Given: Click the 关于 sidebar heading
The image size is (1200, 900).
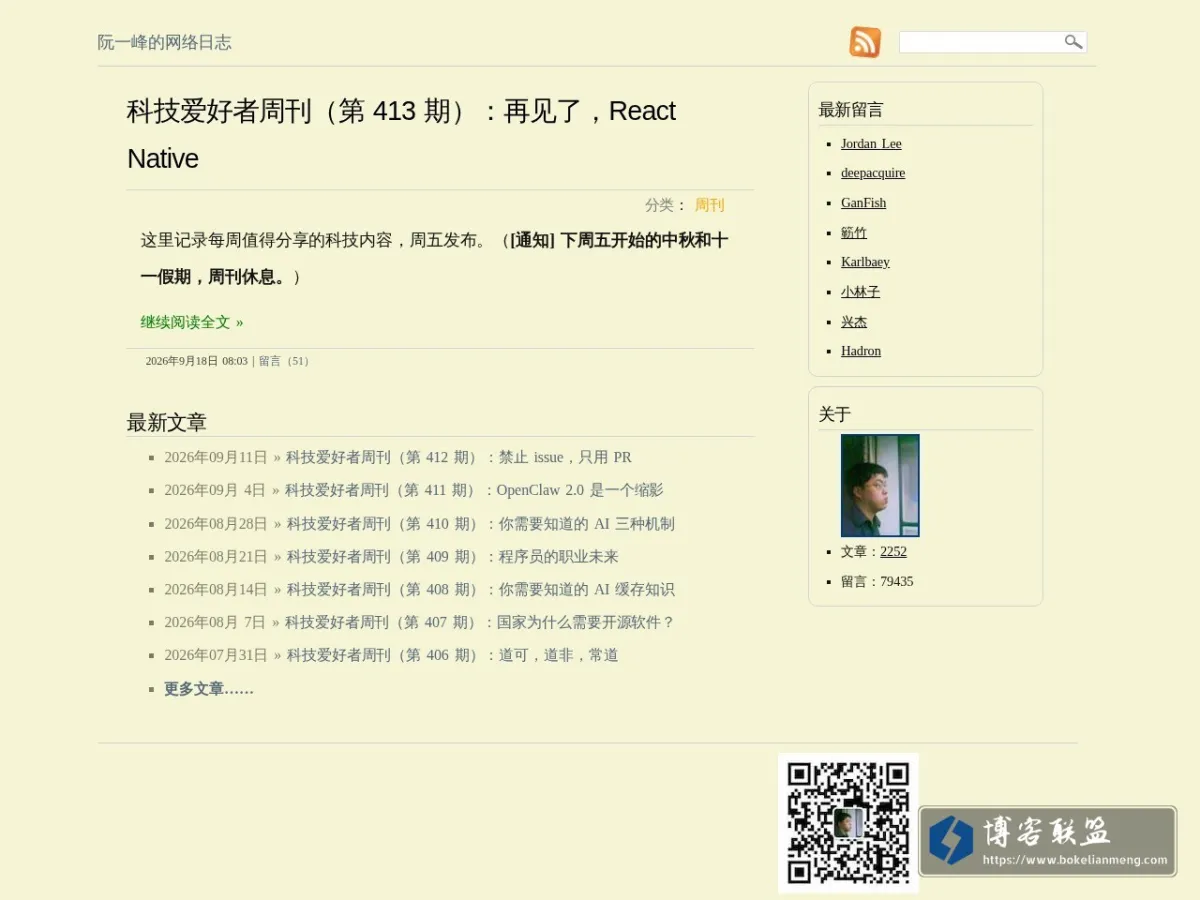Looking at the screenshot, I should [835, 414].
